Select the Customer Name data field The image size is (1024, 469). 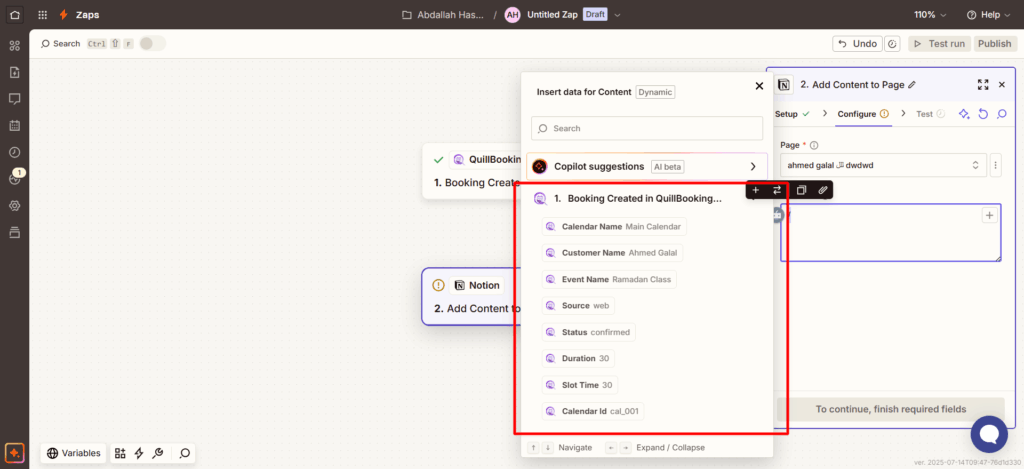(x=613, y=253)
